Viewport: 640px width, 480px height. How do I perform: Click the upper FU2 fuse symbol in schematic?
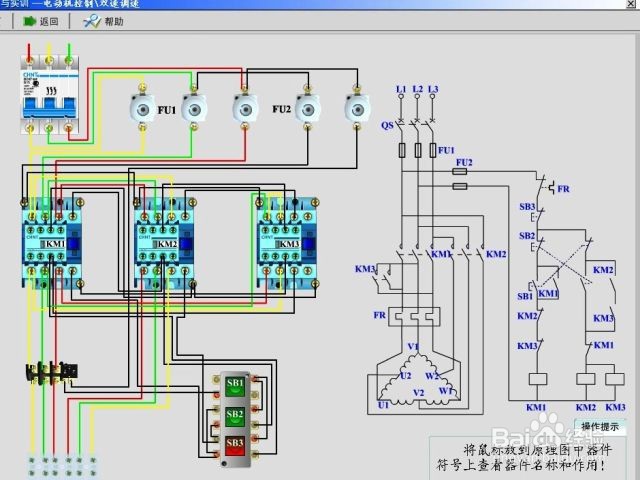tap(460, 172)
